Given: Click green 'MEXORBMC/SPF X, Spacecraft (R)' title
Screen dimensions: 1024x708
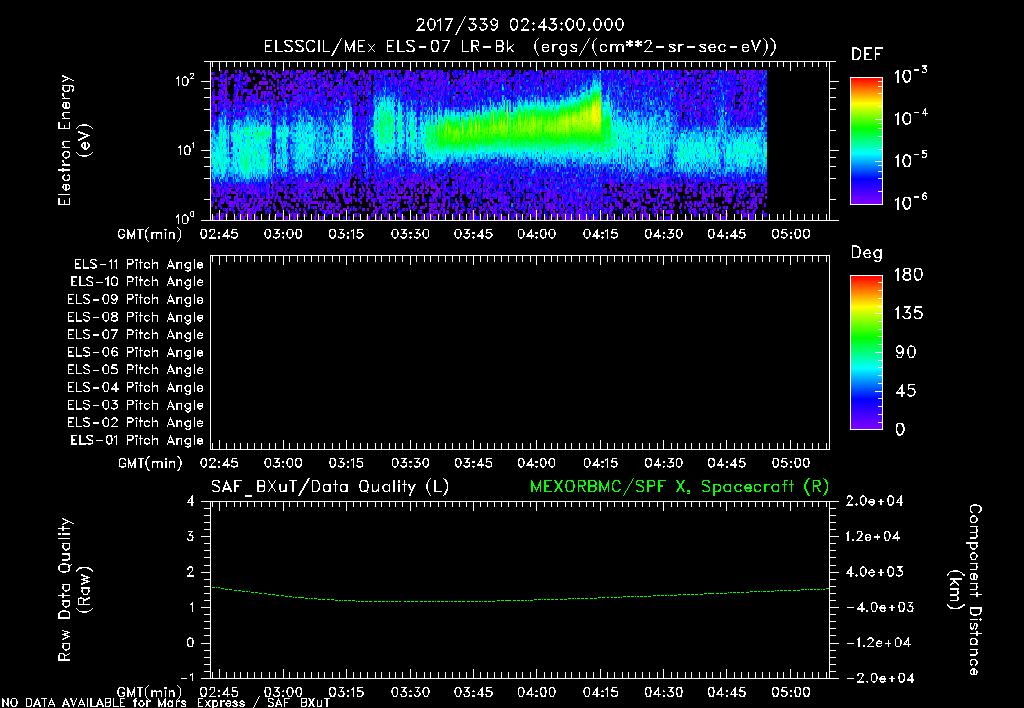Looking at the screenshot, I should pyautogui.click(x=679, y=487).
